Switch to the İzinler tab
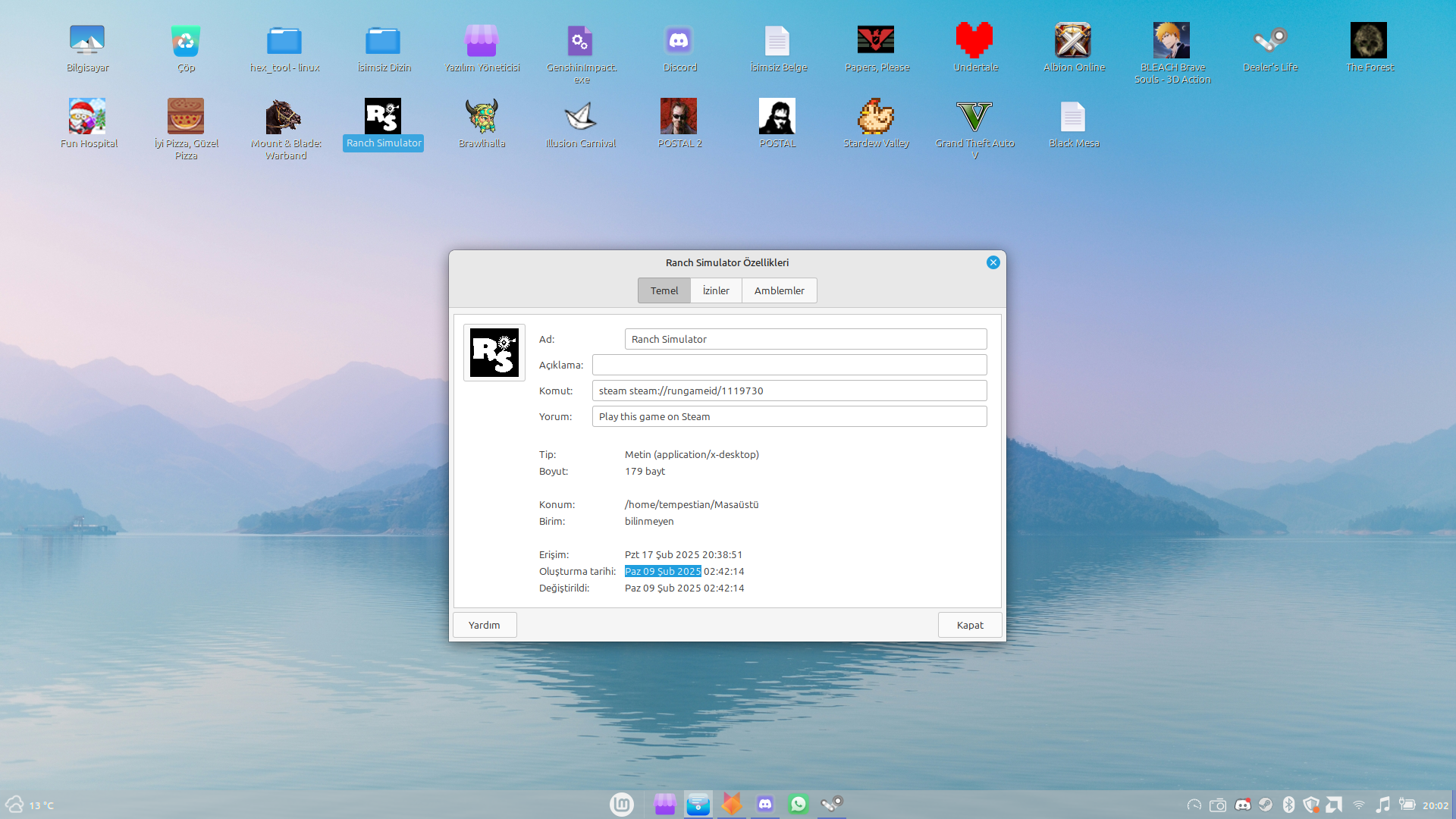This screenshot has height=819, width=1456. coord(716,290)
